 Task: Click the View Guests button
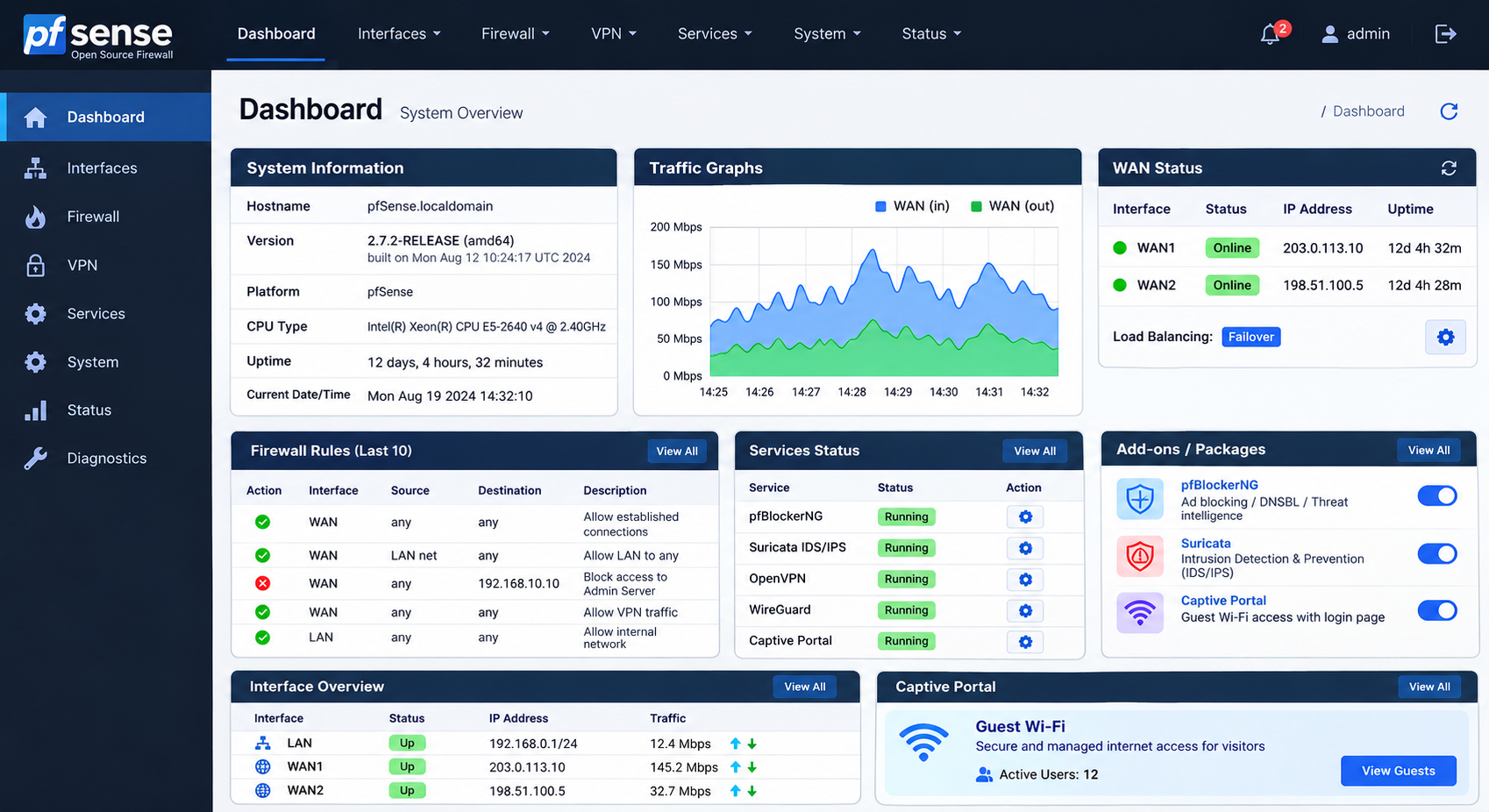tap(1399, 771)
